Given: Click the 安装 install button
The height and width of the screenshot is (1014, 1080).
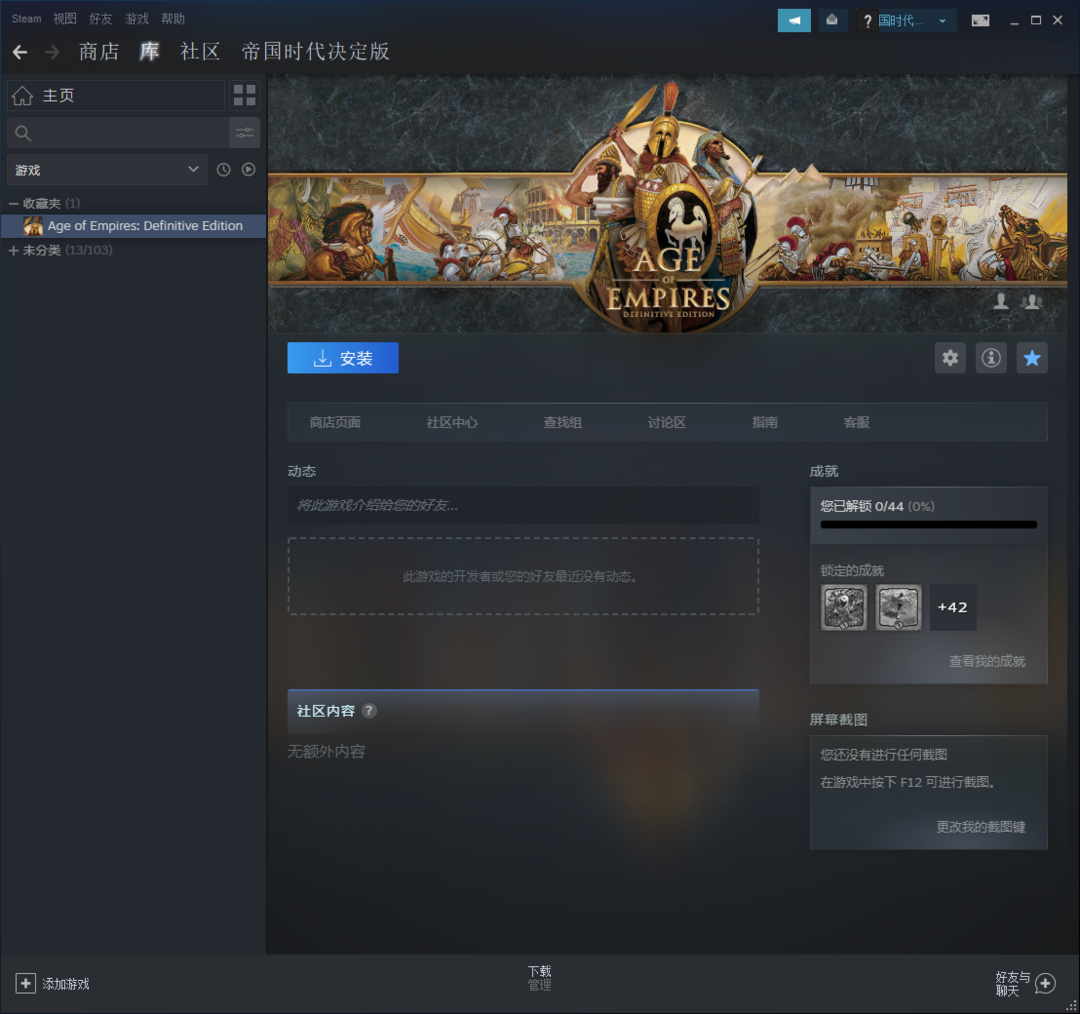Looking at the screenshot, I should [343, 358].
